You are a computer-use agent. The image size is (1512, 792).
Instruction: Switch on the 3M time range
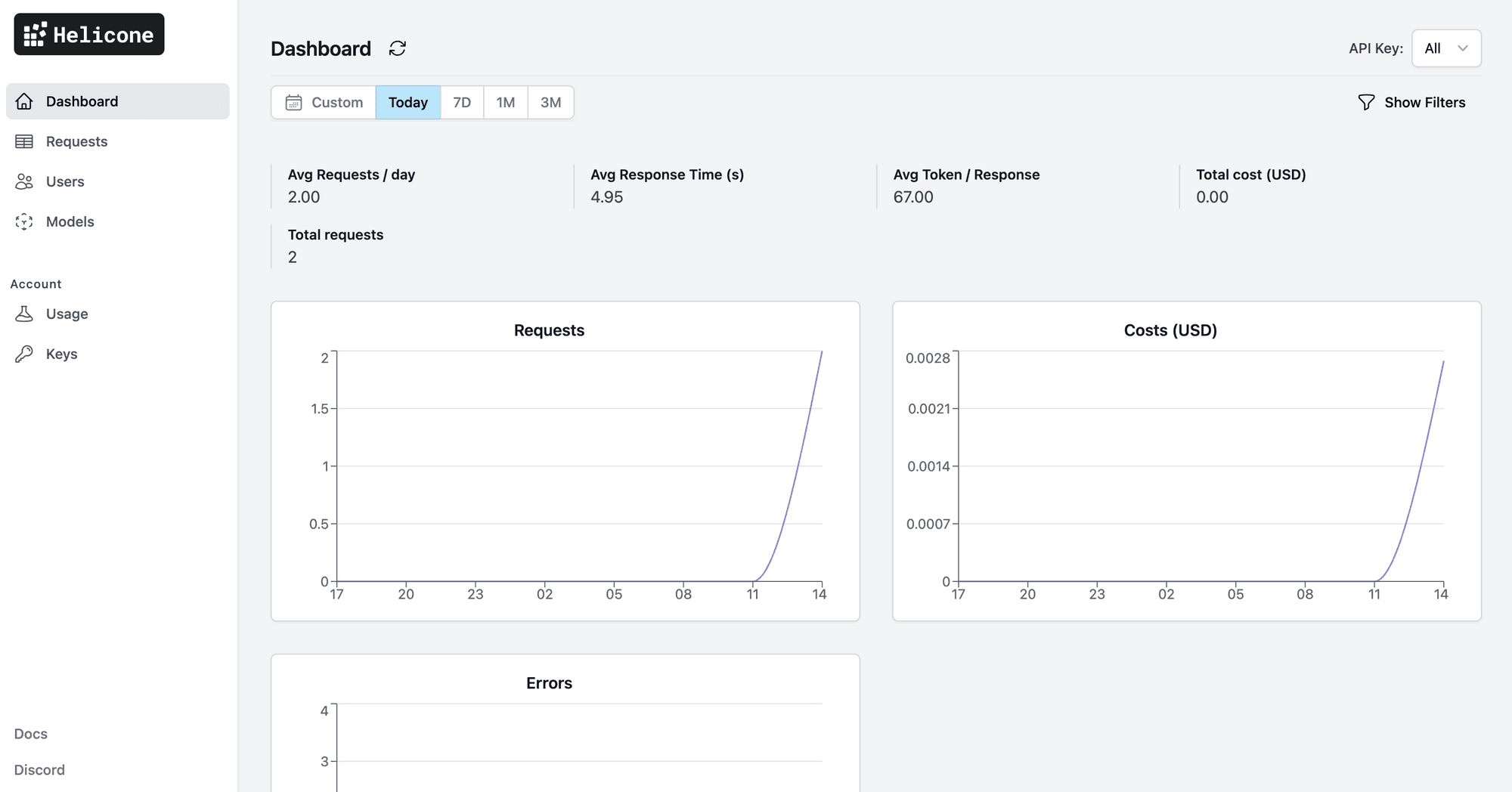click(x=550, y=102)
